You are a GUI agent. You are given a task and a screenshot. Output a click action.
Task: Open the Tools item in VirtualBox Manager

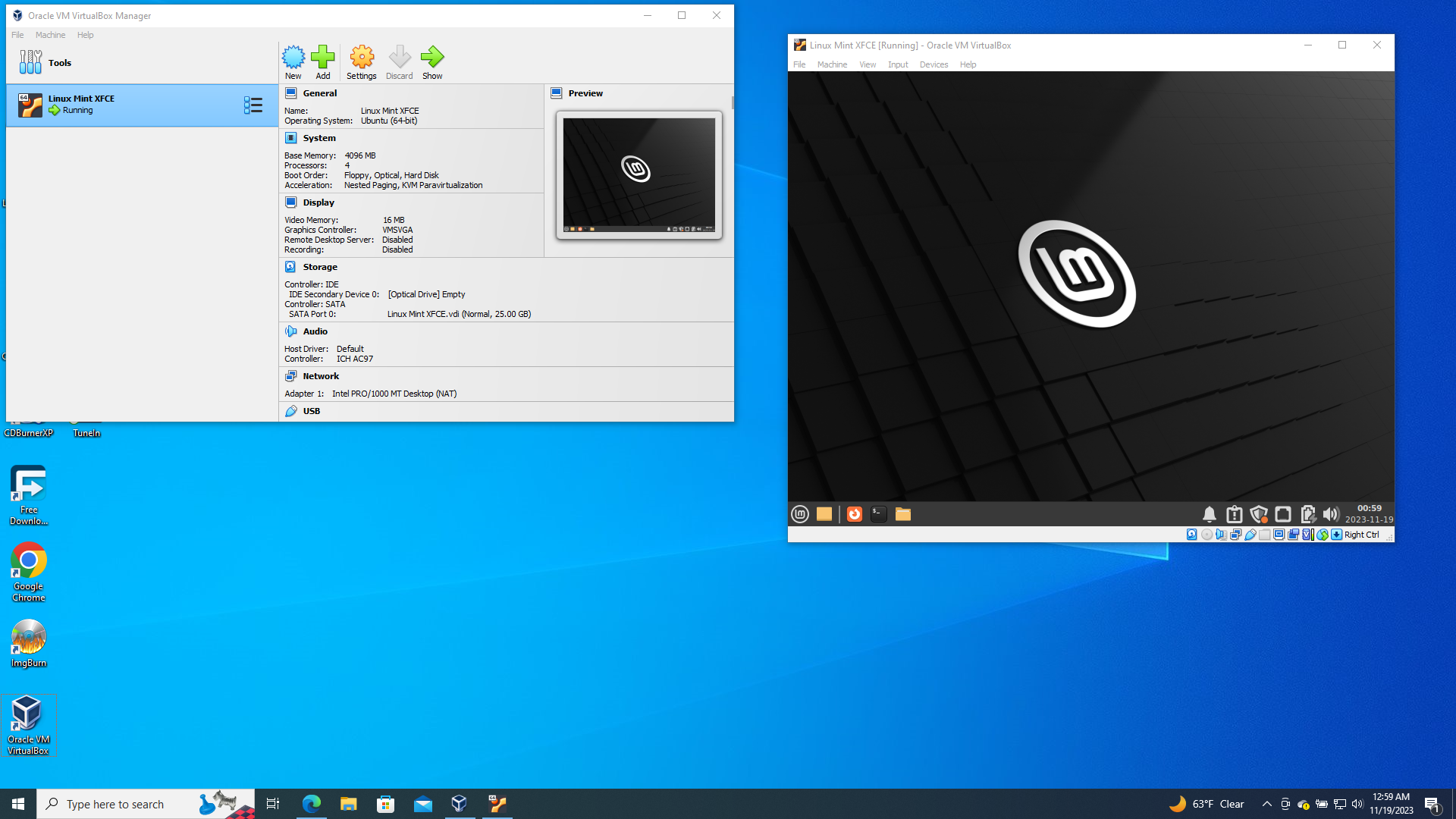pyautogui.click(x=142, y=63)
